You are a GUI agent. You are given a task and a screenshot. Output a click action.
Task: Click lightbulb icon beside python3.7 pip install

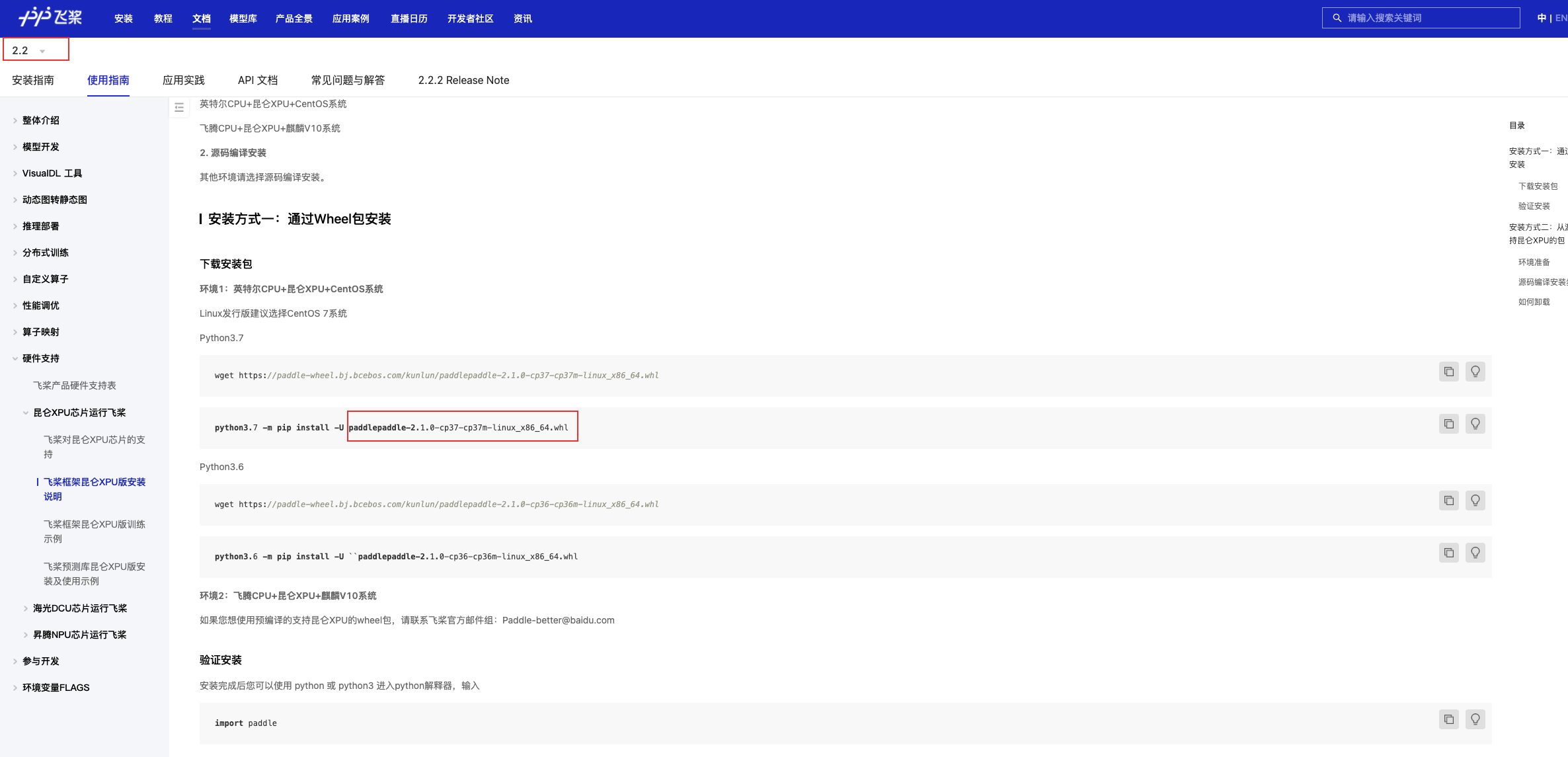pos(1475,424)
